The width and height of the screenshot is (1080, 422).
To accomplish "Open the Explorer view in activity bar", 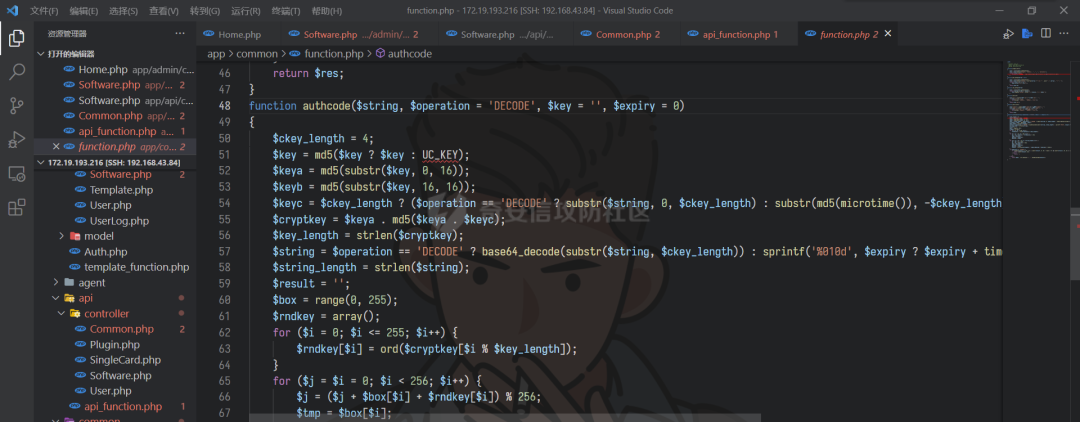I will [x=17, y=39].
